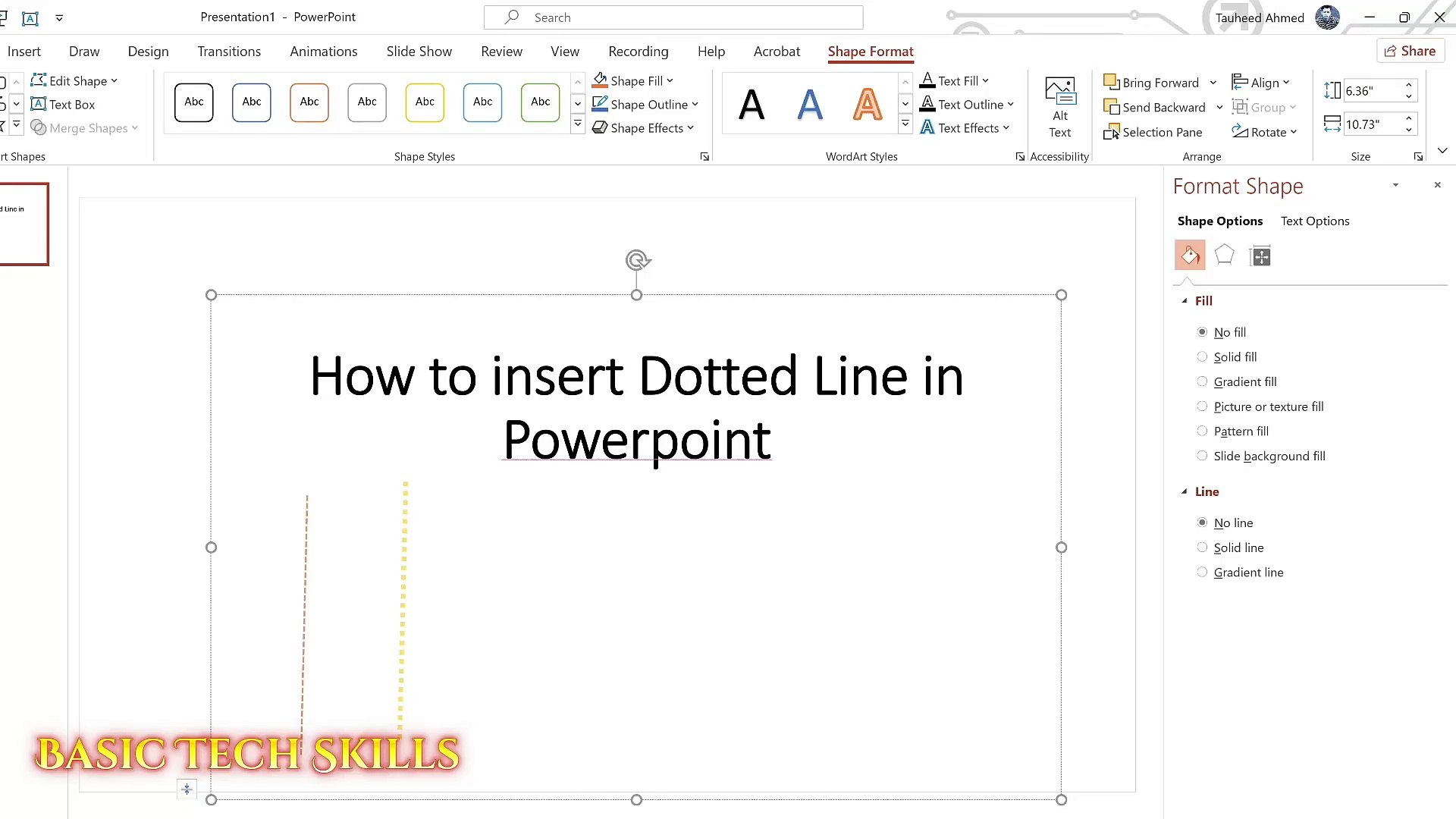Click the Search box in title bar
This screenshot has height=819, width=1456.
click(673, 17)
